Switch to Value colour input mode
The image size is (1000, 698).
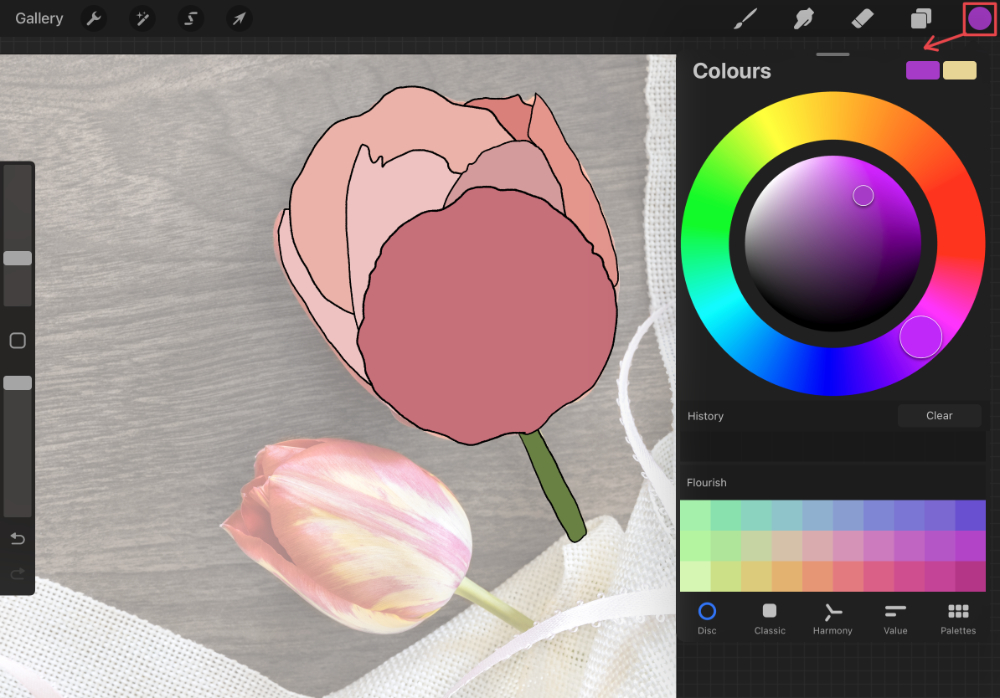(x=895, y=618)
